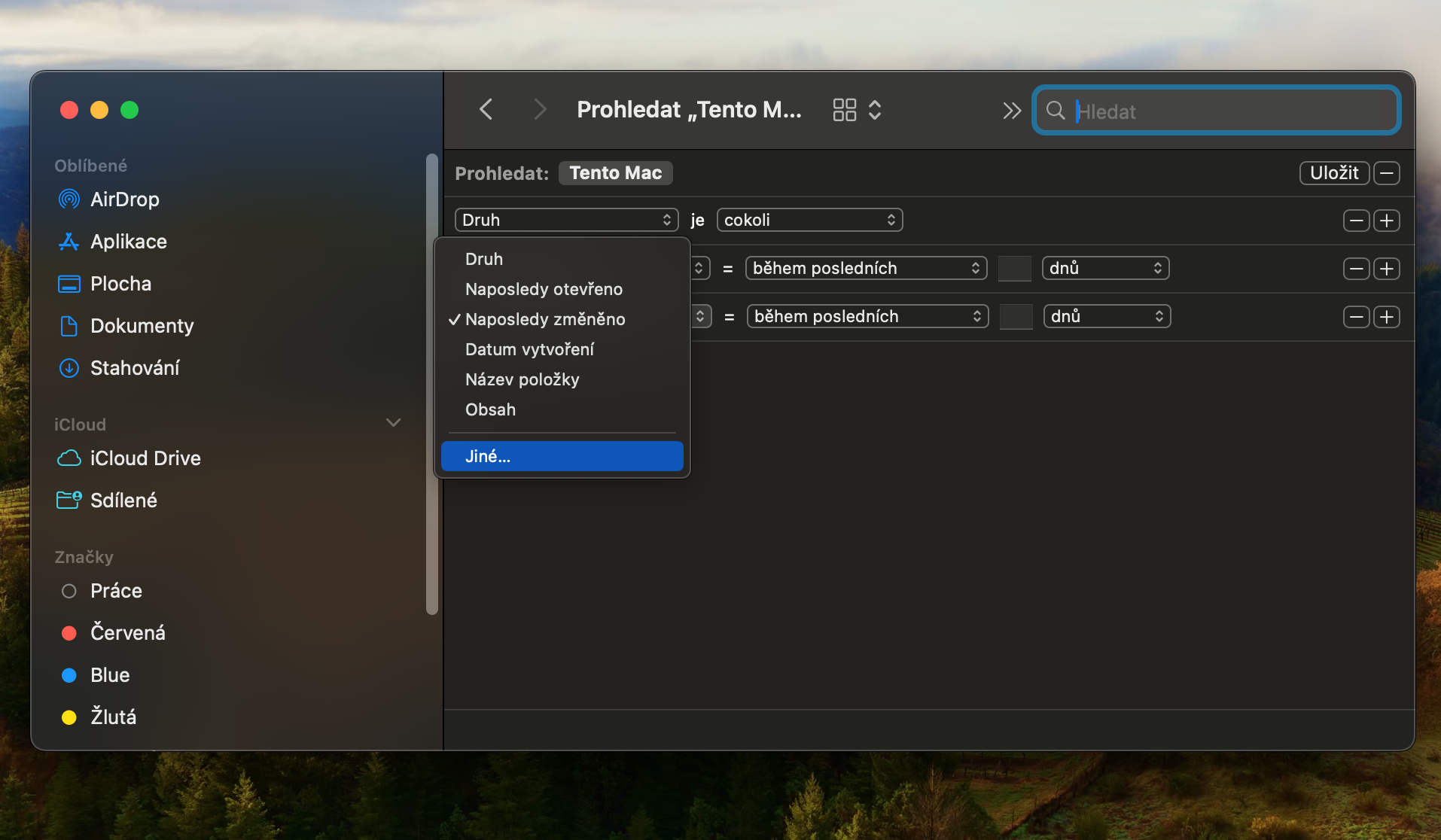Image resolution: width=1441 pixels, height=840 pixels.
Task: Add a row after the second criteria row
Action: pyautogui.click(x=1387, y=269)
